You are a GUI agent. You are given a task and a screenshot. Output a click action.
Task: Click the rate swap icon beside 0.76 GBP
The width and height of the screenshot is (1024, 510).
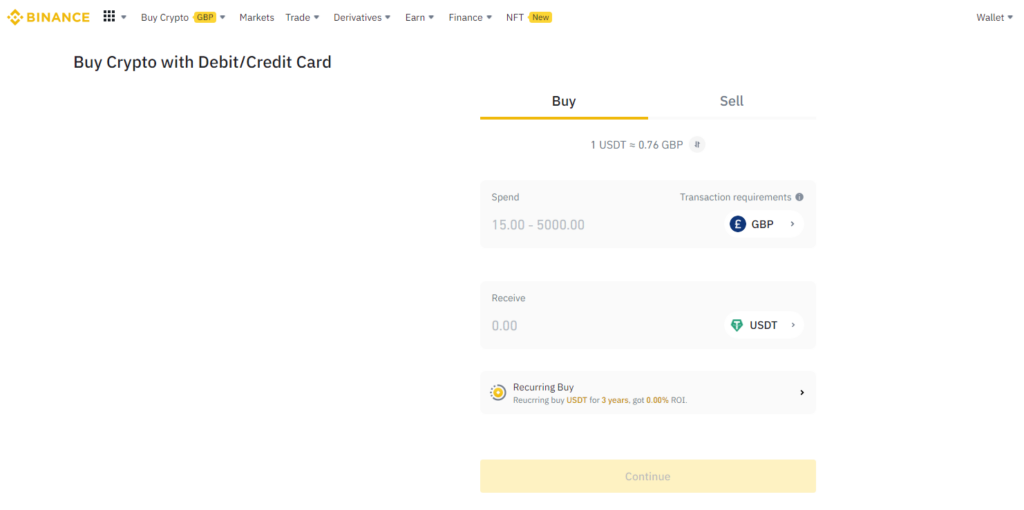pos(697,145)
